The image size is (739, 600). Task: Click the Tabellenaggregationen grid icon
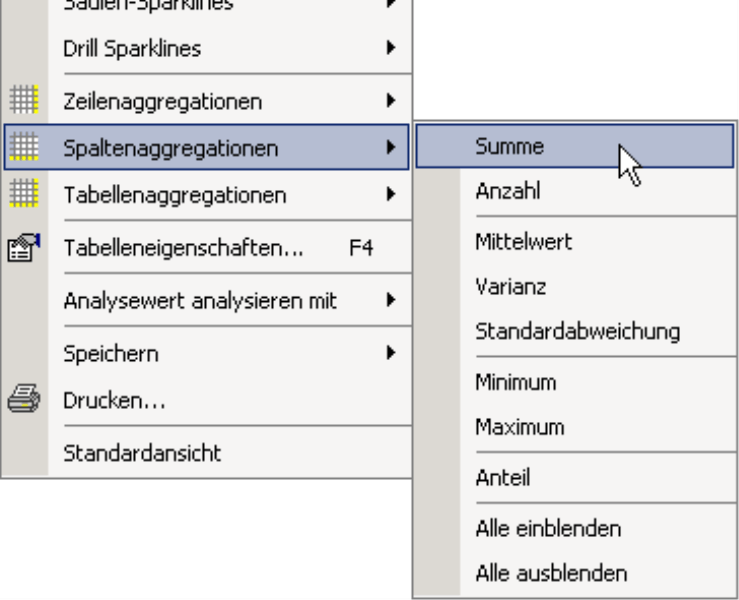coord(24,193)
